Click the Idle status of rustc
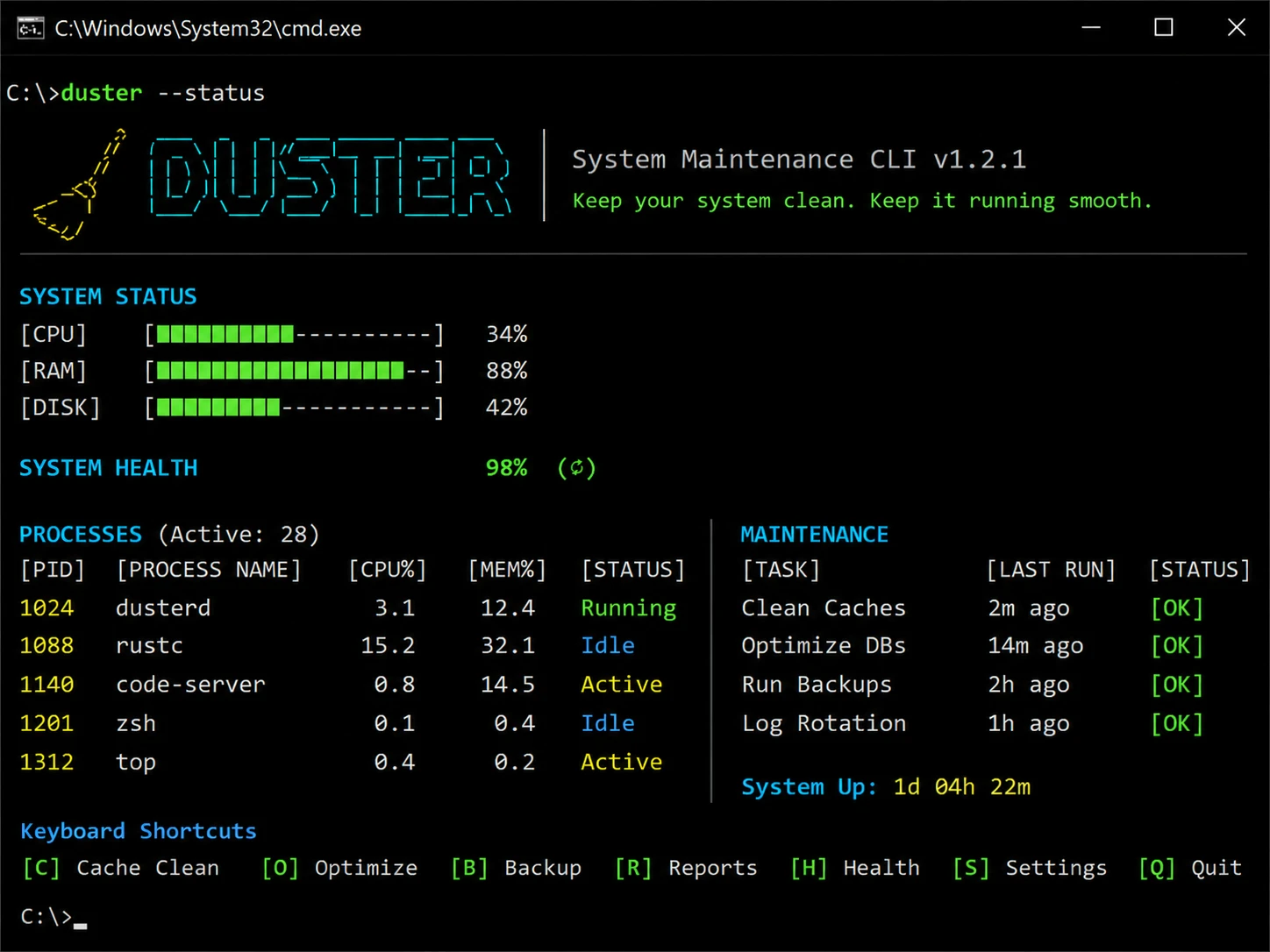 pos(608,646)
